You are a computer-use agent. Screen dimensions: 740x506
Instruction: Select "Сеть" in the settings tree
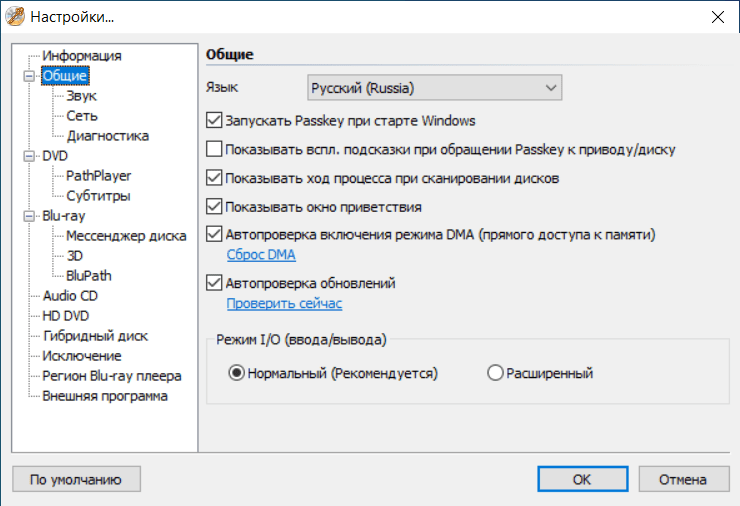pyautogui.click(x=82, y=116)
